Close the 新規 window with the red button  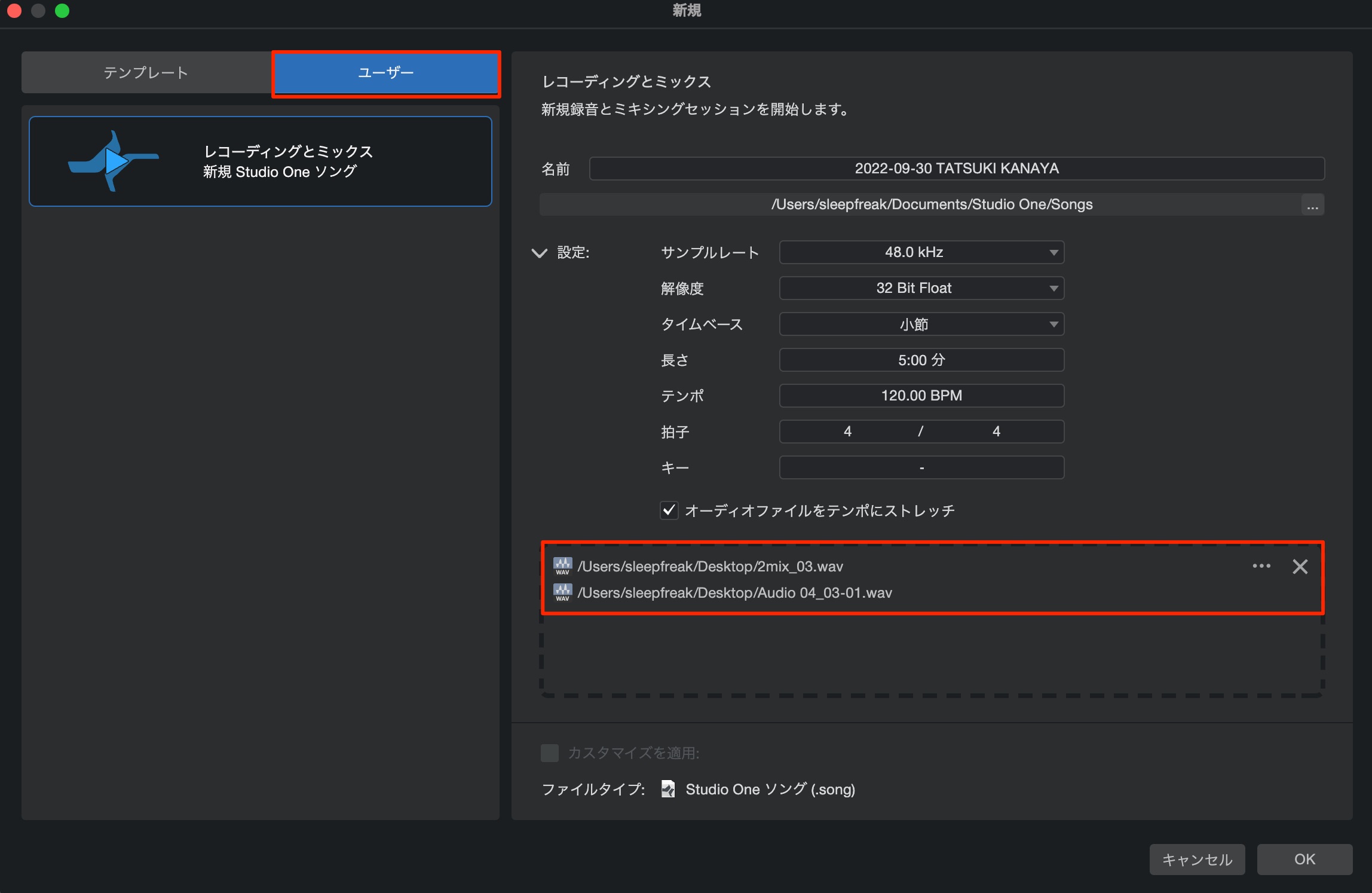pyautogui.click(x=14, y=11)
